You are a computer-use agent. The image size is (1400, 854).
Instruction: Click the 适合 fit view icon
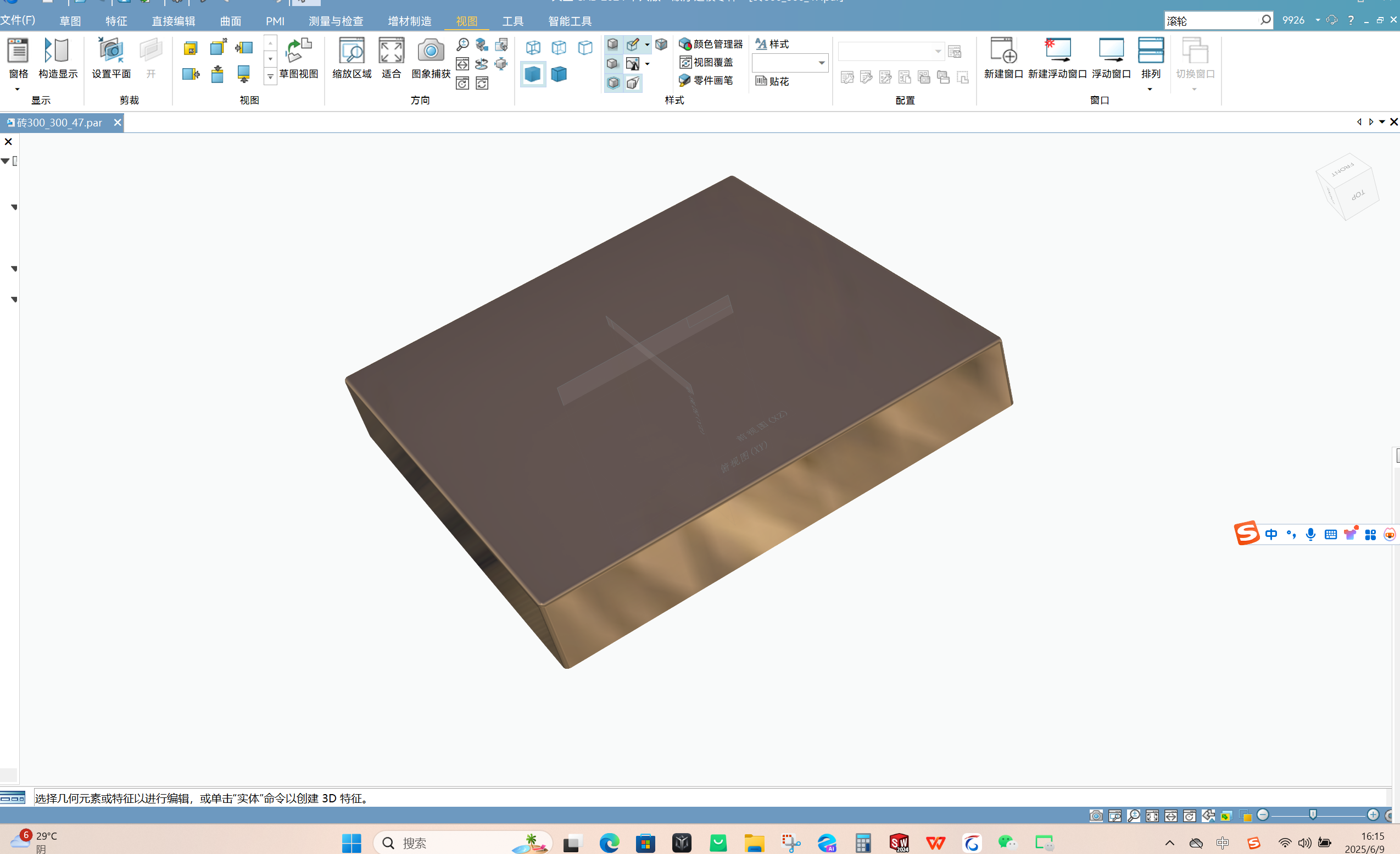(392, 58)
